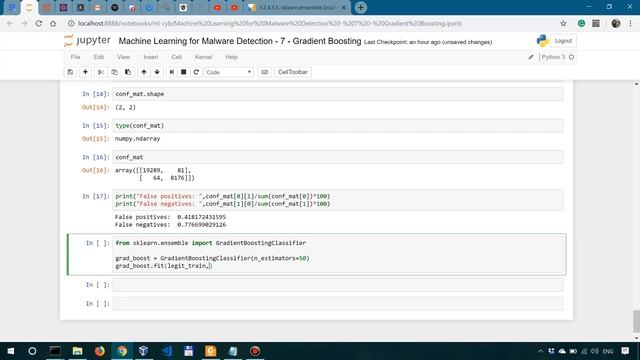Image resolution: width=640 pixels, height=360 pixels.
Task: Open the Kernel menu
Action: pos(203,57)
